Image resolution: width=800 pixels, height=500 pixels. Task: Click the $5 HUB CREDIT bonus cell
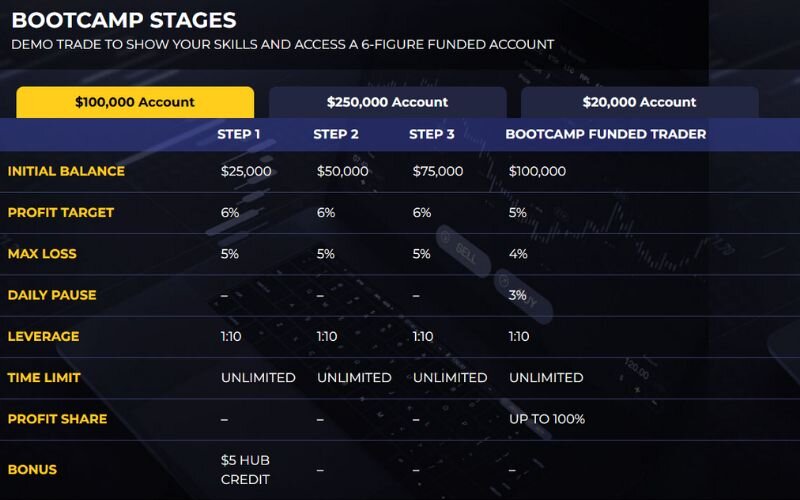(x=246, y=469)
